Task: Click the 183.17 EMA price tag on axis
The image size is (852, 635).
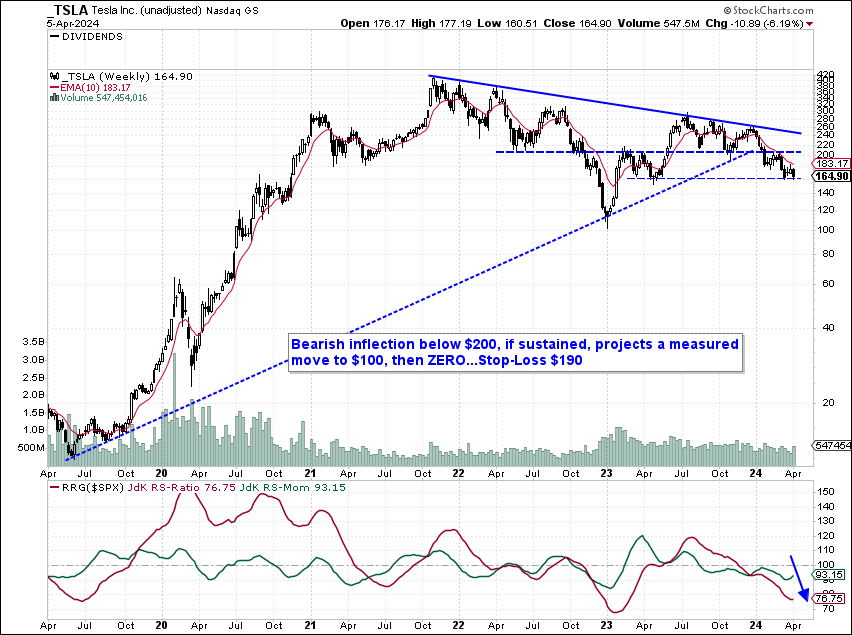Action: tap(832, 164)
